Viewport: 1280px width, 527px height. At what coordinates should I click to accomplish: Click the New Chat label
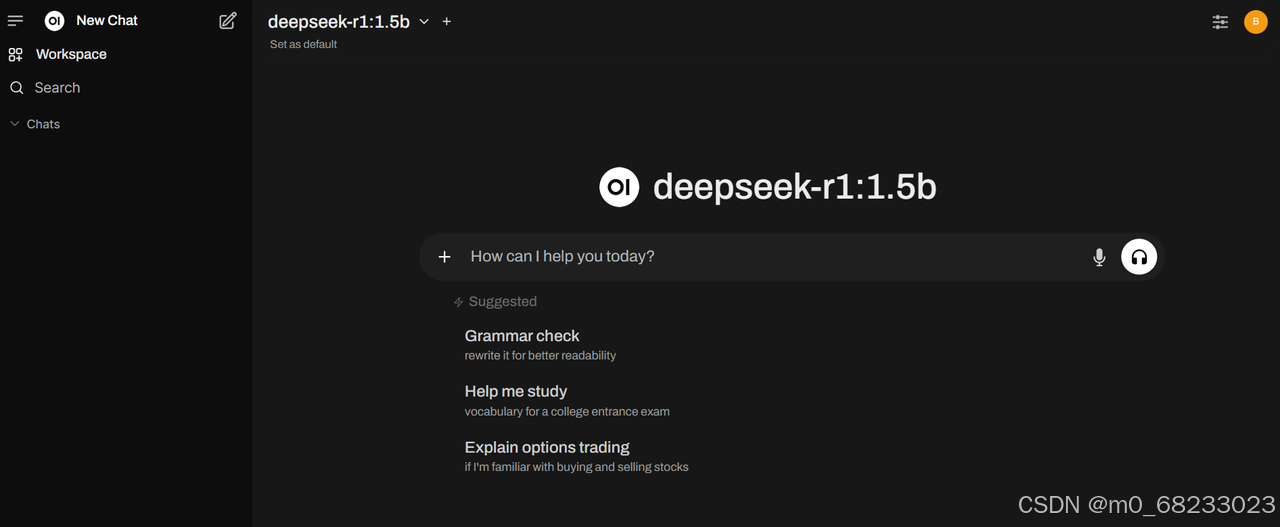coord(107,21)
